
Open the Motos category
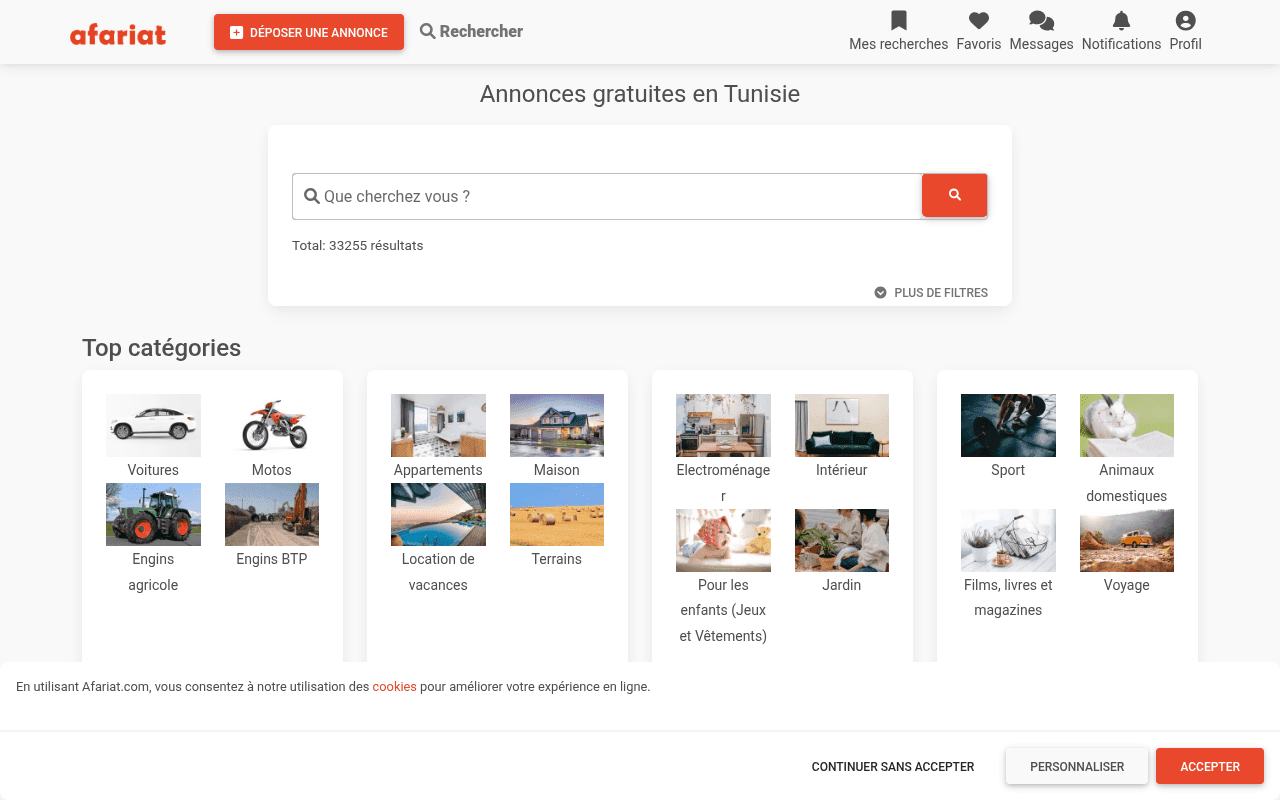click(271, 425)
